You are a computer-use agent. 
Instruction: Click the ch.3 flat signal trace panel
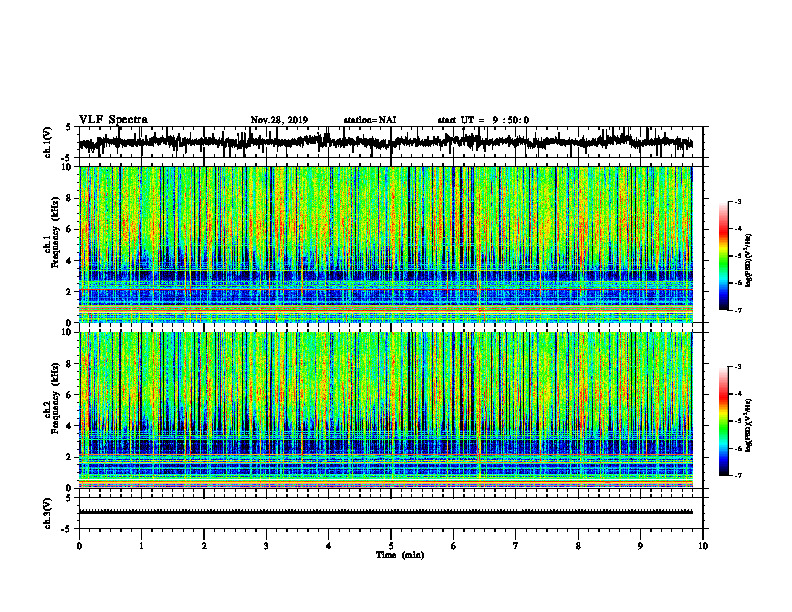point(391,513)
